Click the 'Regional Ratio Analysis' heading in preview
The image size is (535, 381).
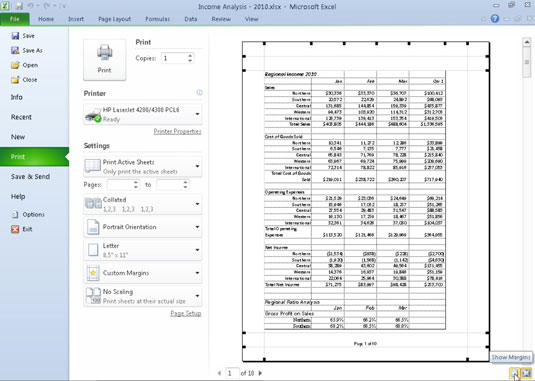pos(292,302)
